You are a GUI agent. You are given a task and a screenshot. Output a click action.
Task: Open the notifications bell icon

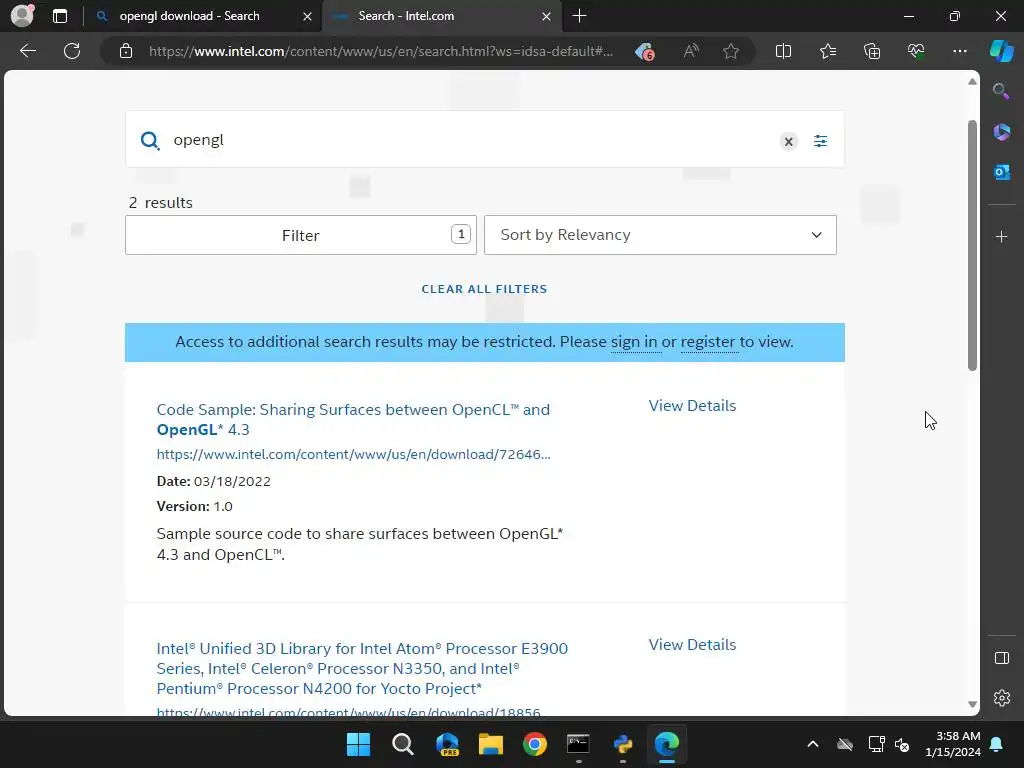click(x=997, y=744)
